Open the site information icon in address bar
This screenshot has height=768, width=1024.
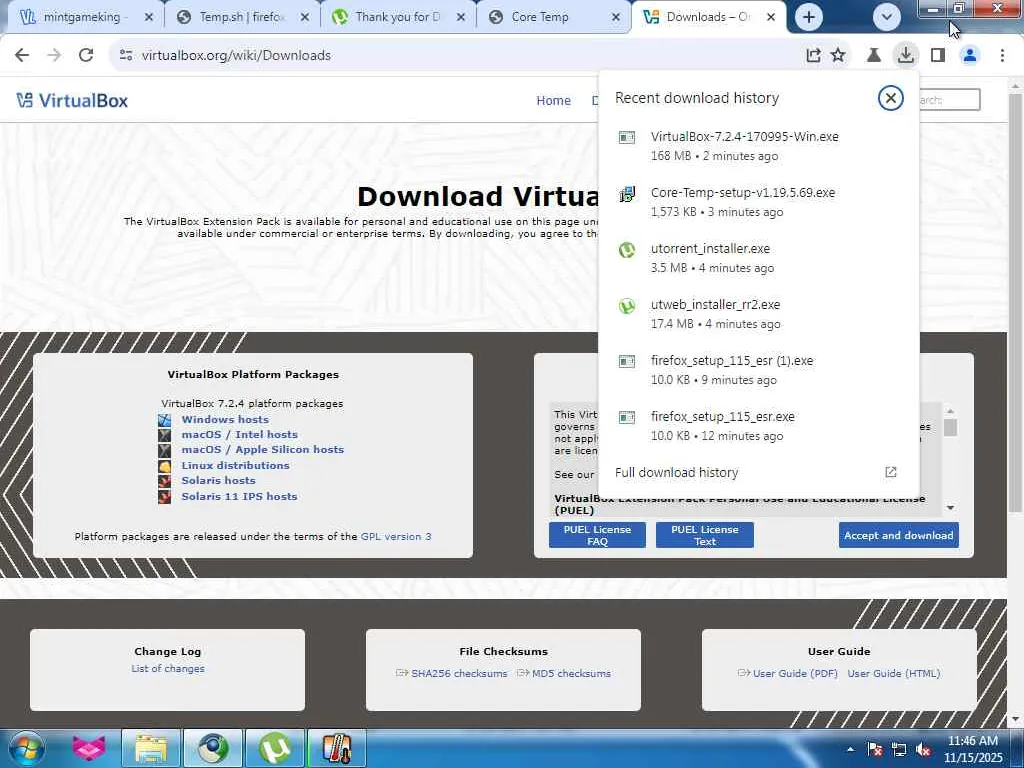(x=126, y=56)
